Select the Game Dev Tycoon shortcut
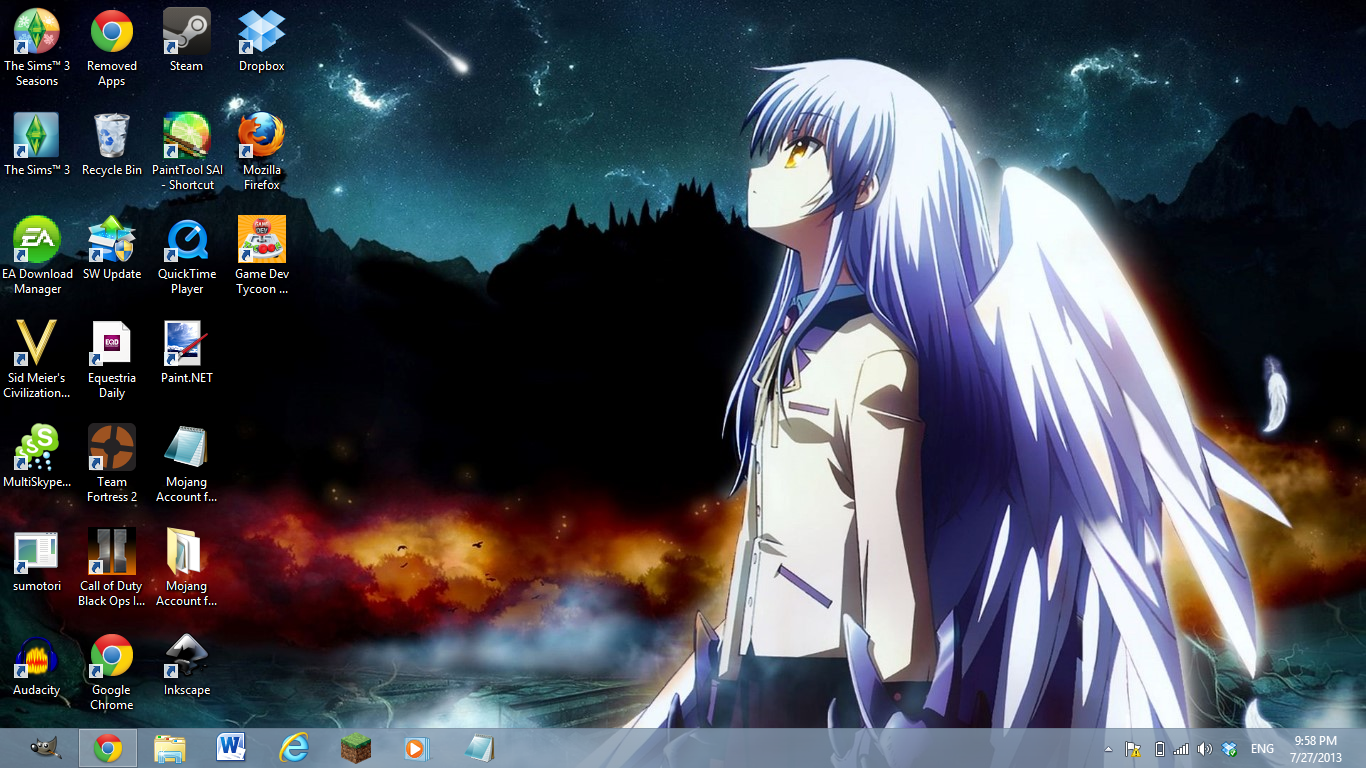 pos(262,255)
